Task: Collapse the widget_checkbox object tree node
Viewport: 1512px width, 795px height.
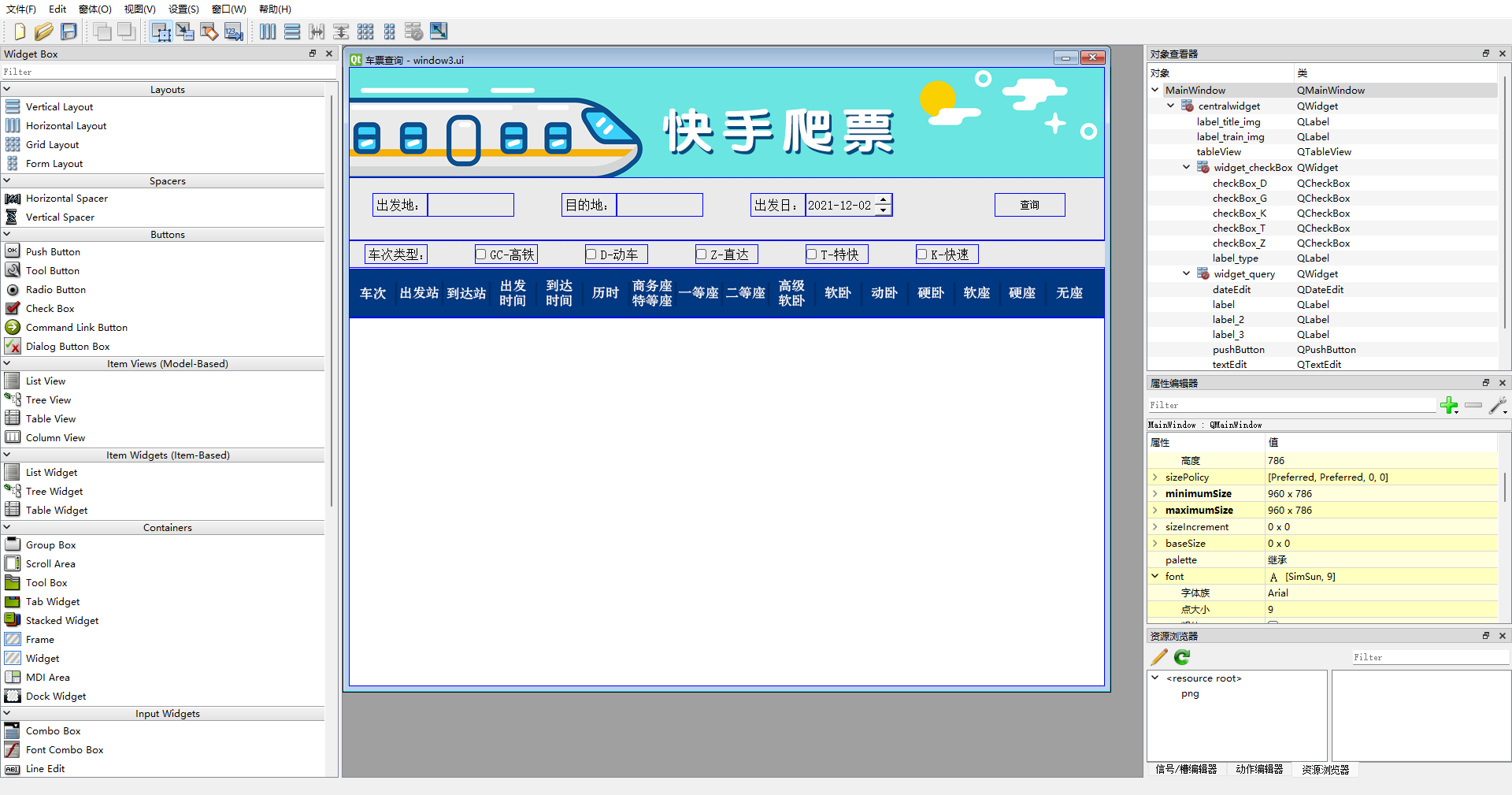Action: click(x=1187, y=167)
